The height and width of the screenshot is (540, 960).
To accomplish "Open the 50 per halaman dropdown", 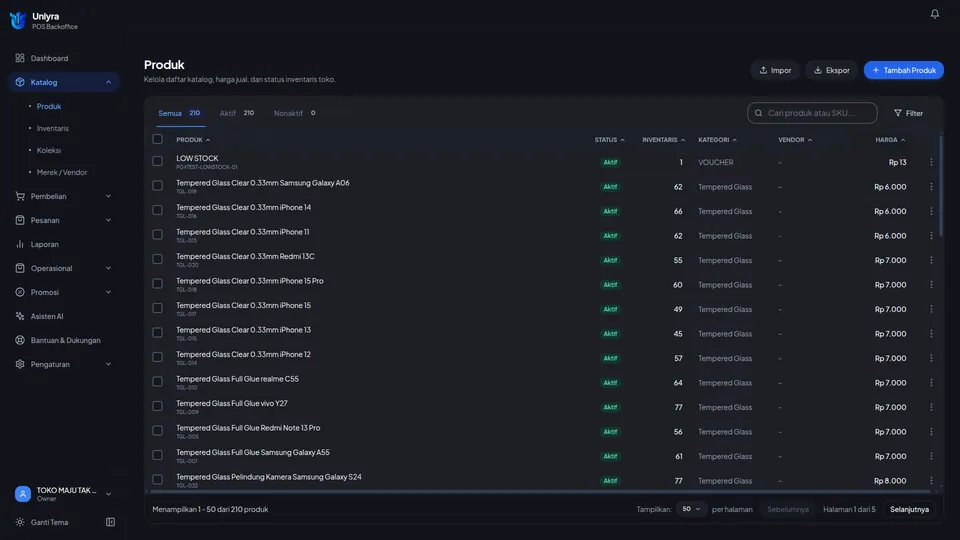I will pos(691,509).
